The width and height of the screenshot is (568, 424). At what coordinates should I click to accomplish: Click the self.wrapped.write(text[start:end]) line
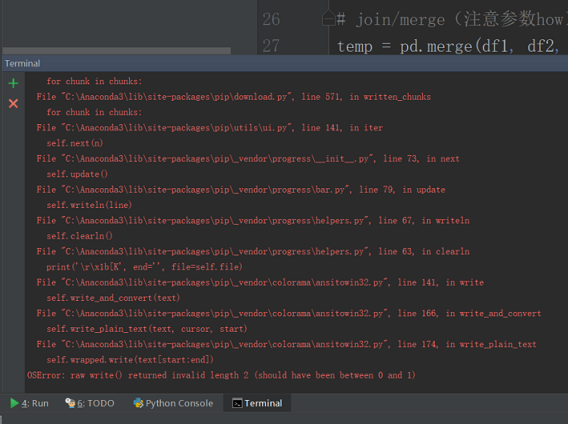point(130,359)
